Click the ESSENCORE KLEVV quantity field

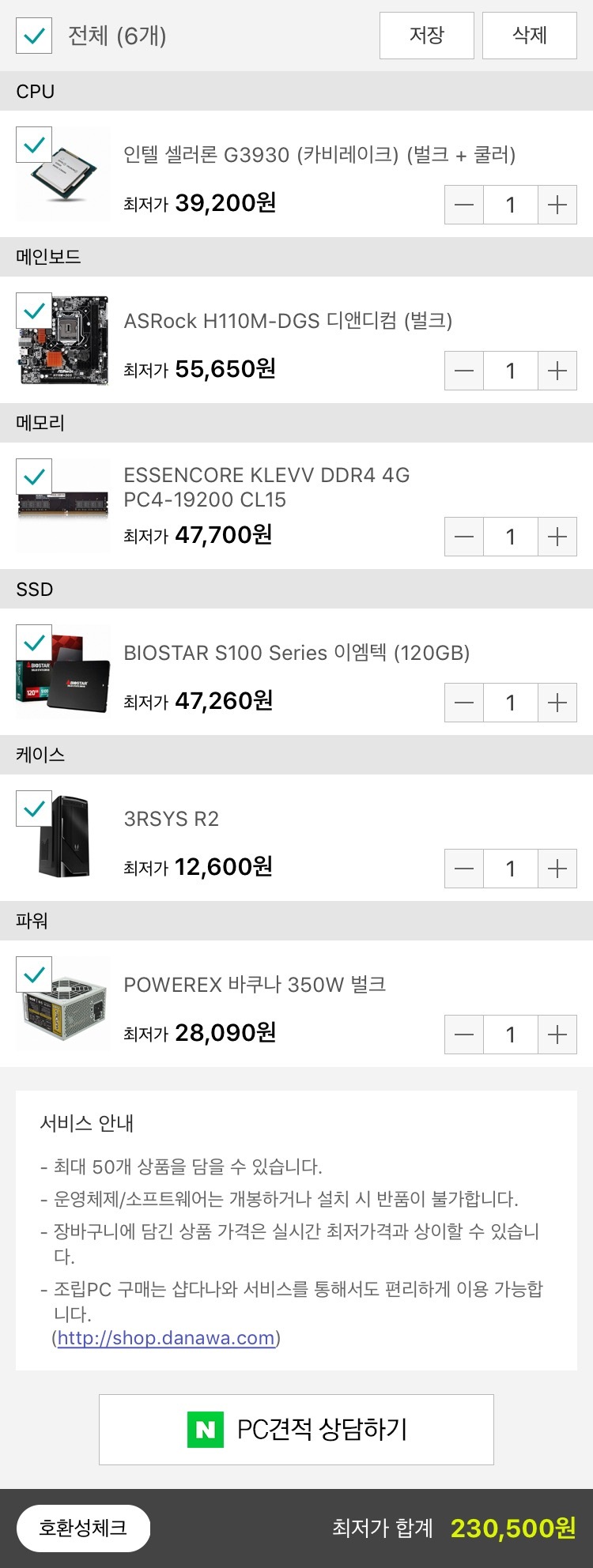(x=511, y=537)
